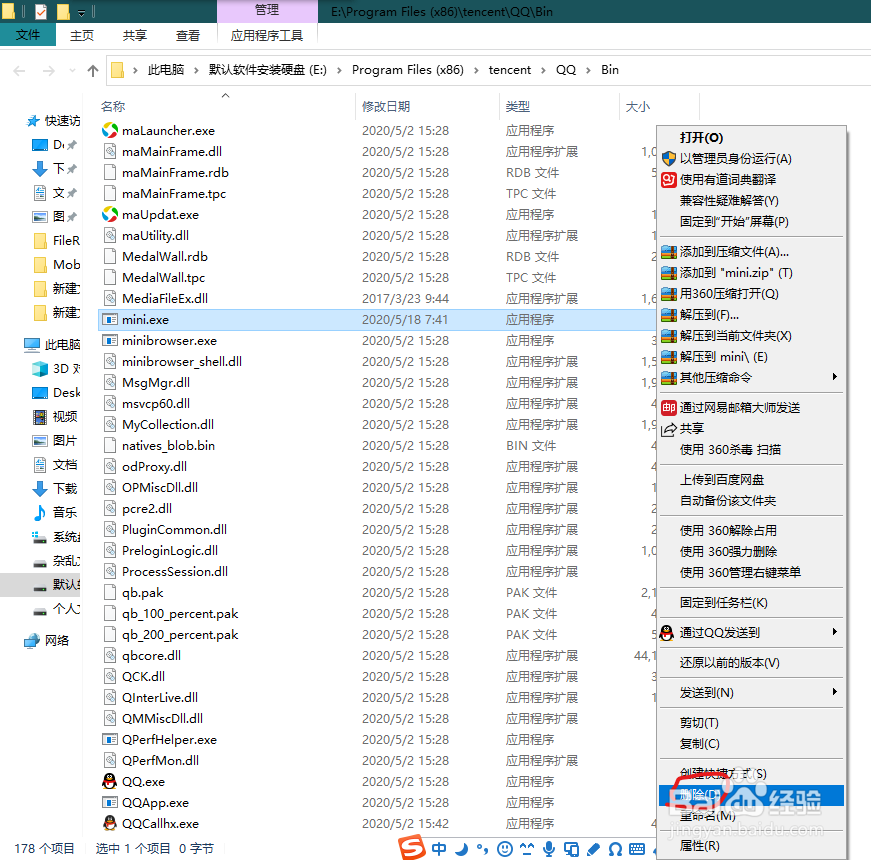
Task: Click the Sogou soft keyboard icon
Action: click(637, 848)
